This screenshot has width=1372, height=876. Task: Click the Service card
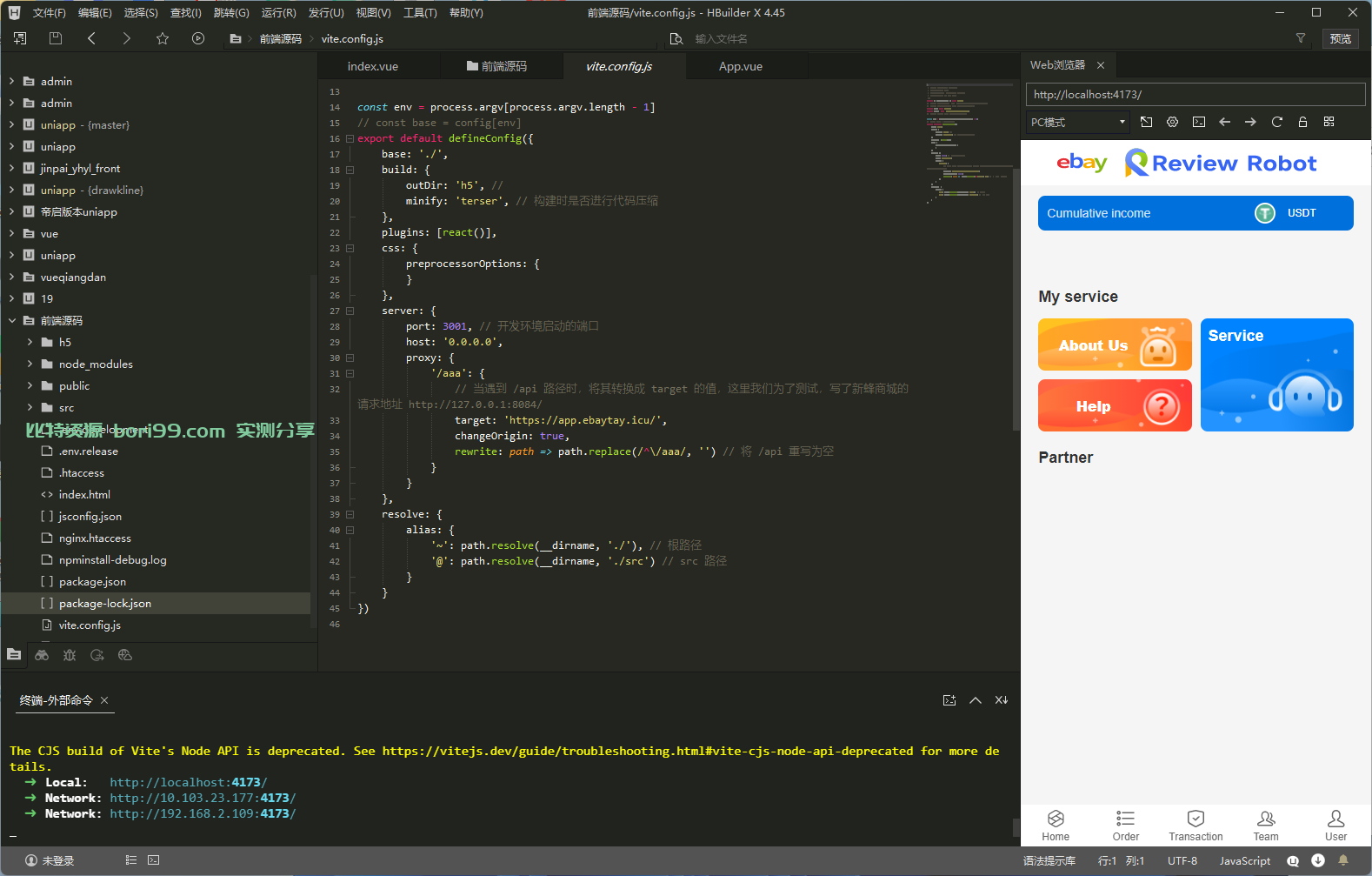(1277, 375)
